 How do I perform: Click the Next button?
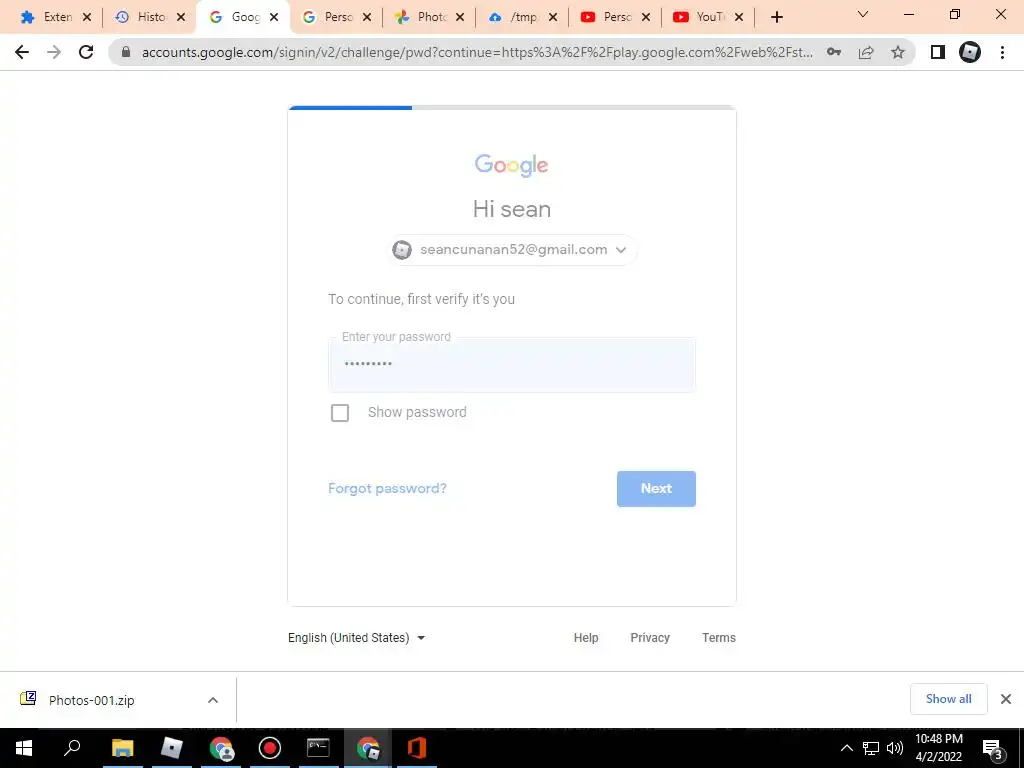(x=656, y=488)
